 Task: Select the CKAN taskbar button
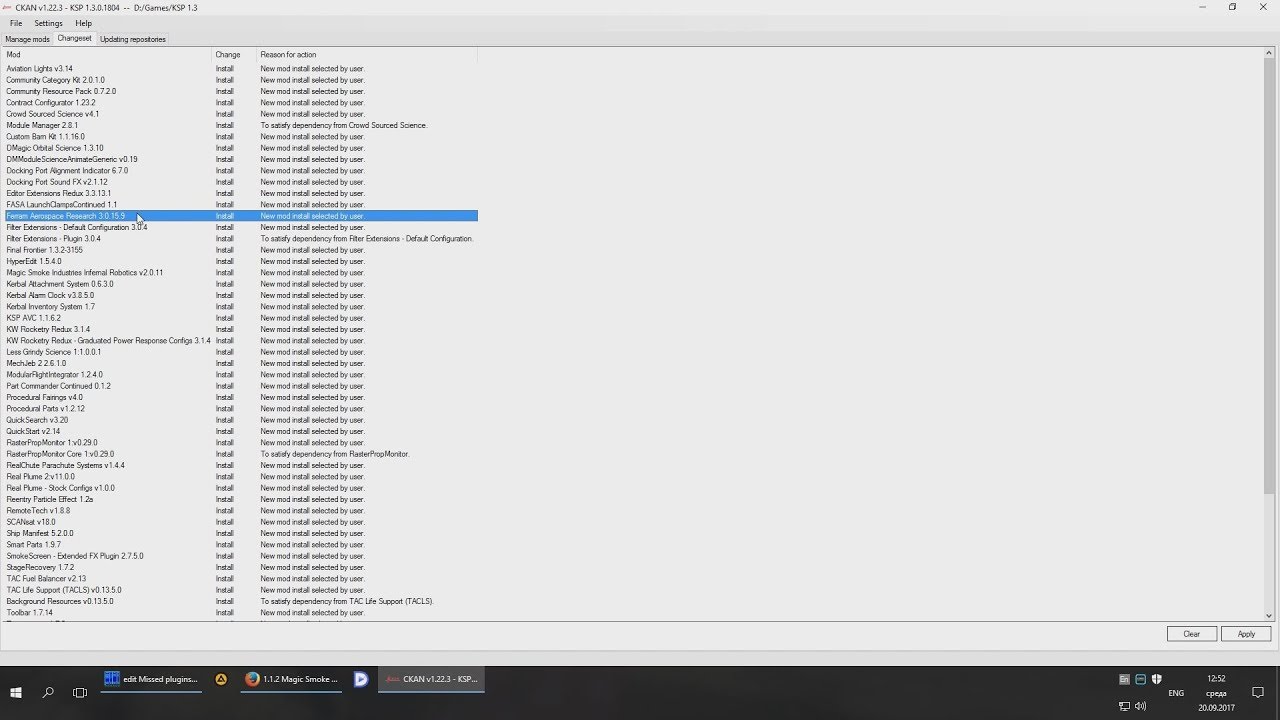coord(431,679)
